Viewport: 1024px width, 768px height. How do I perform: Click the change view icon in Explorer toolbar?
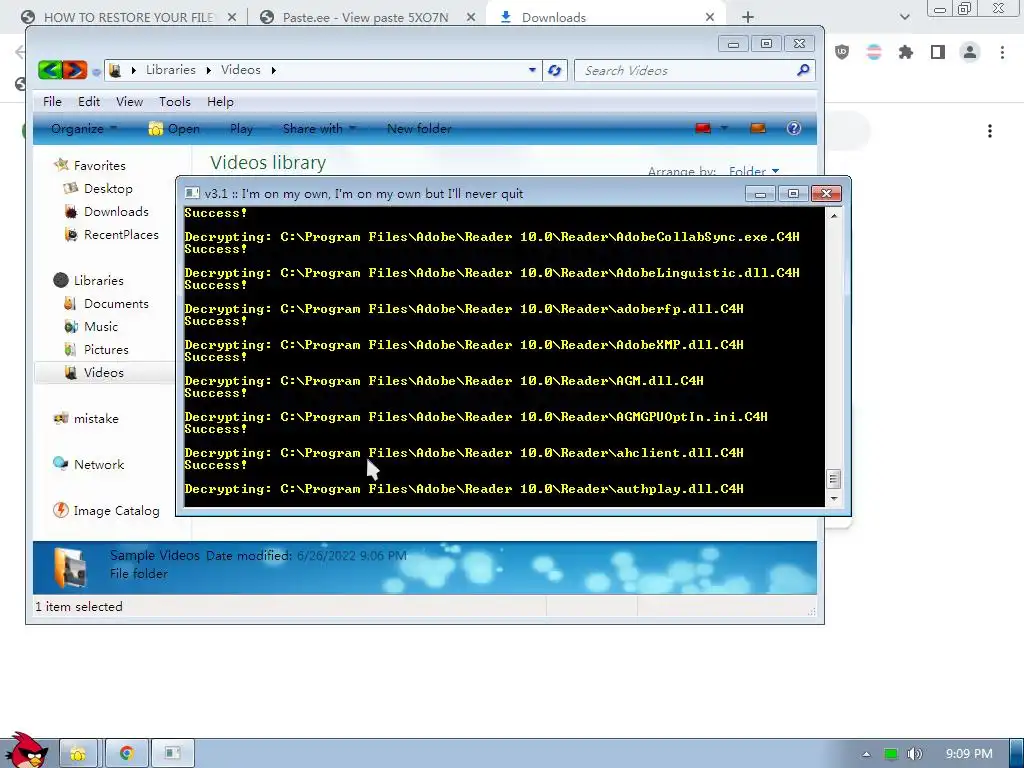click(x=703, y=128)
